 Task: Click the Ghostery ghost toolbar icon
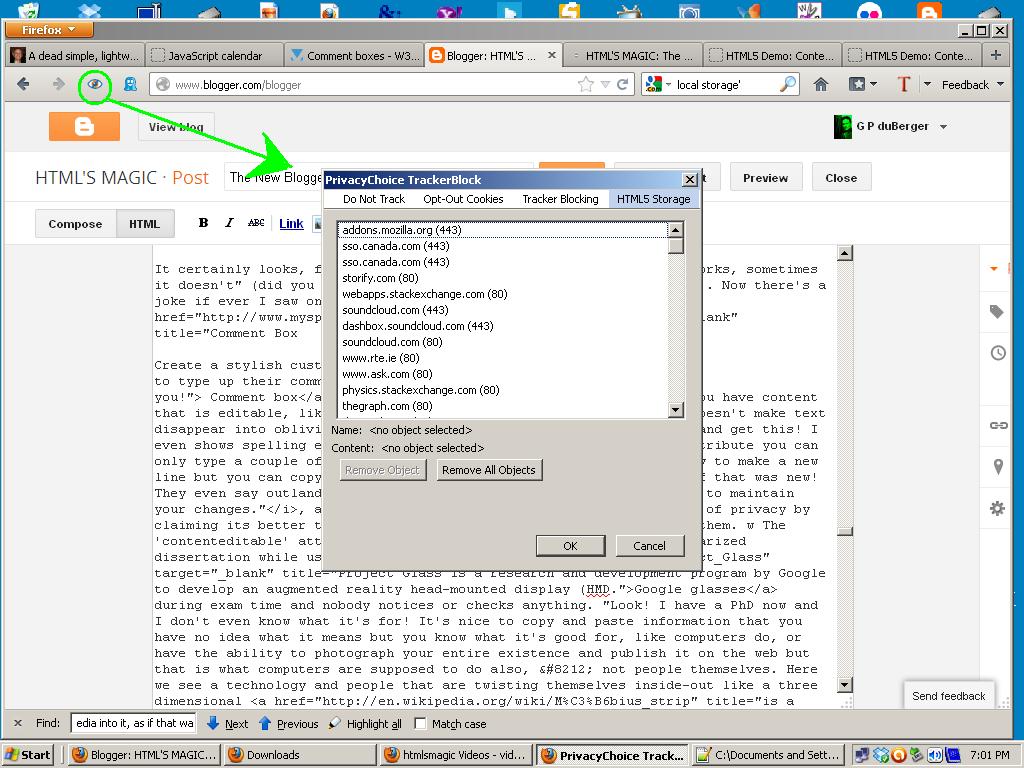(x=130, y=84)
